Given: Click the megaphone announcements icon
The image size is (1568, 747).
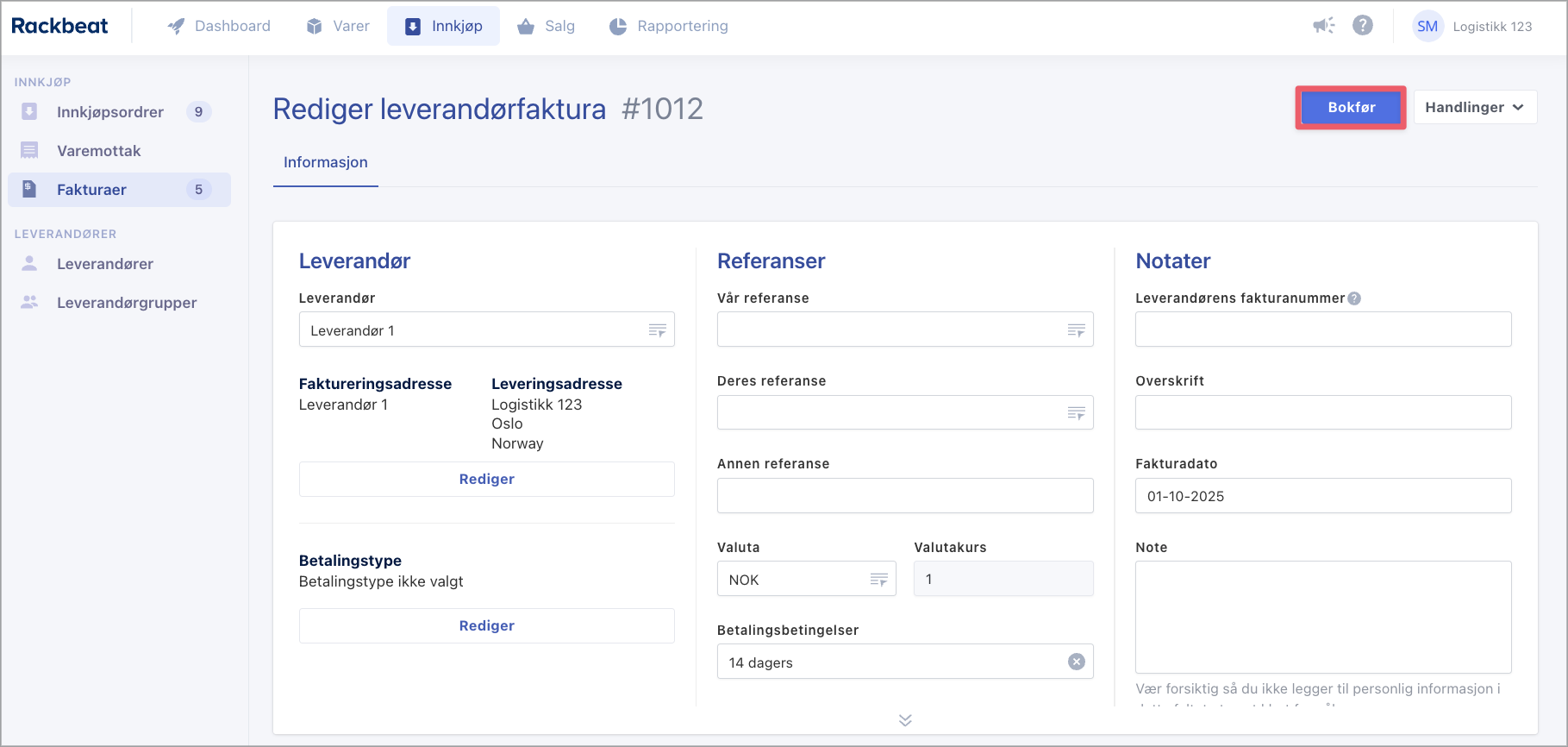Looking at the screenshot, I should pyautogui.click(x=1323, y=26).
